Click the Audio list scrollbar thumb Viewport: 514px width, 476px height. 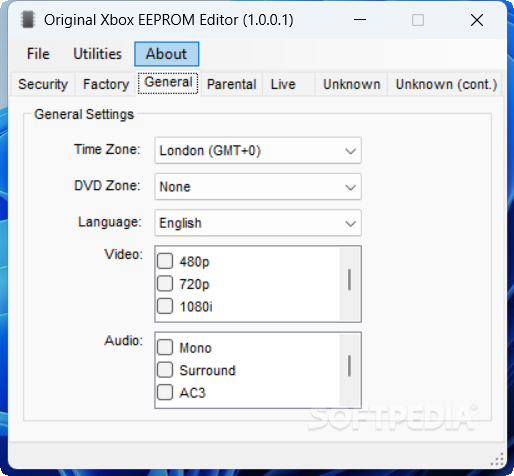349,366
